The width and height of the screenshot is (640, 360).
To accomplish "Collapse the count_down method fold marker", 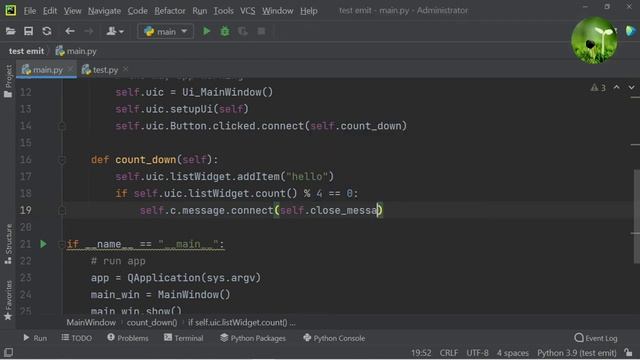I will pyautogui.click(x=62, y=160).
